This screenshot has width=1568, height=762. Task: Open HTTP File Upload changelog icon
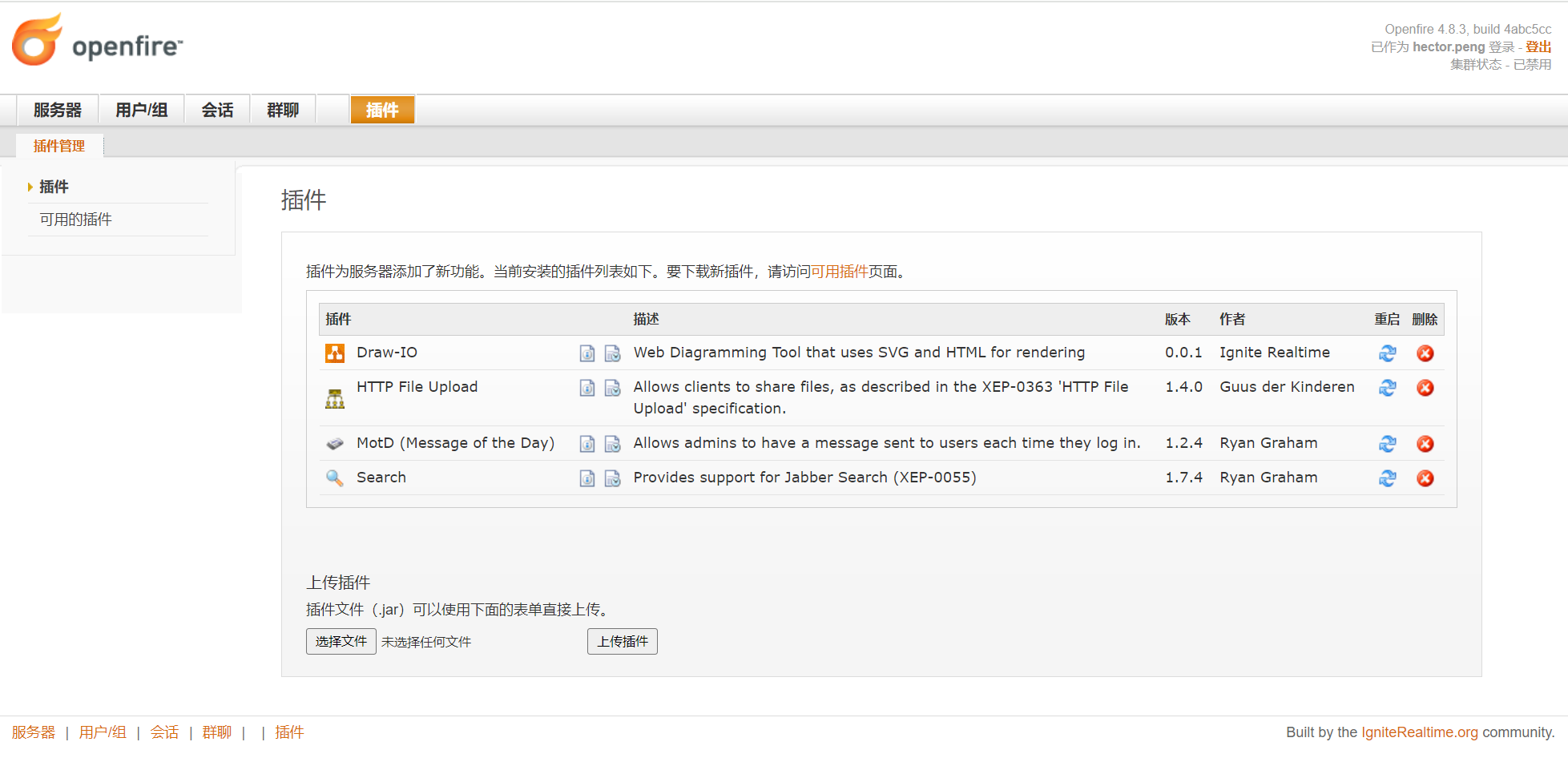pos(613,388)
